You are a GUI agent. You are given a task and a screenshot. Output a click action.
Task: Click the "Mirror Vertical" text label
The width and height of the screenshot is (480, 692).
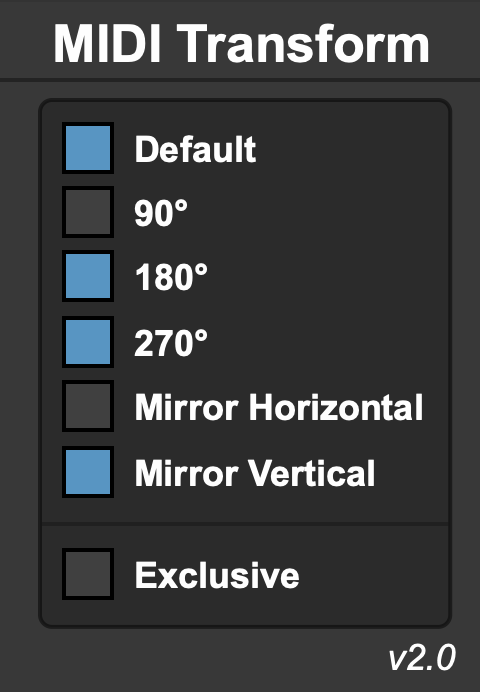coord(255,473)
